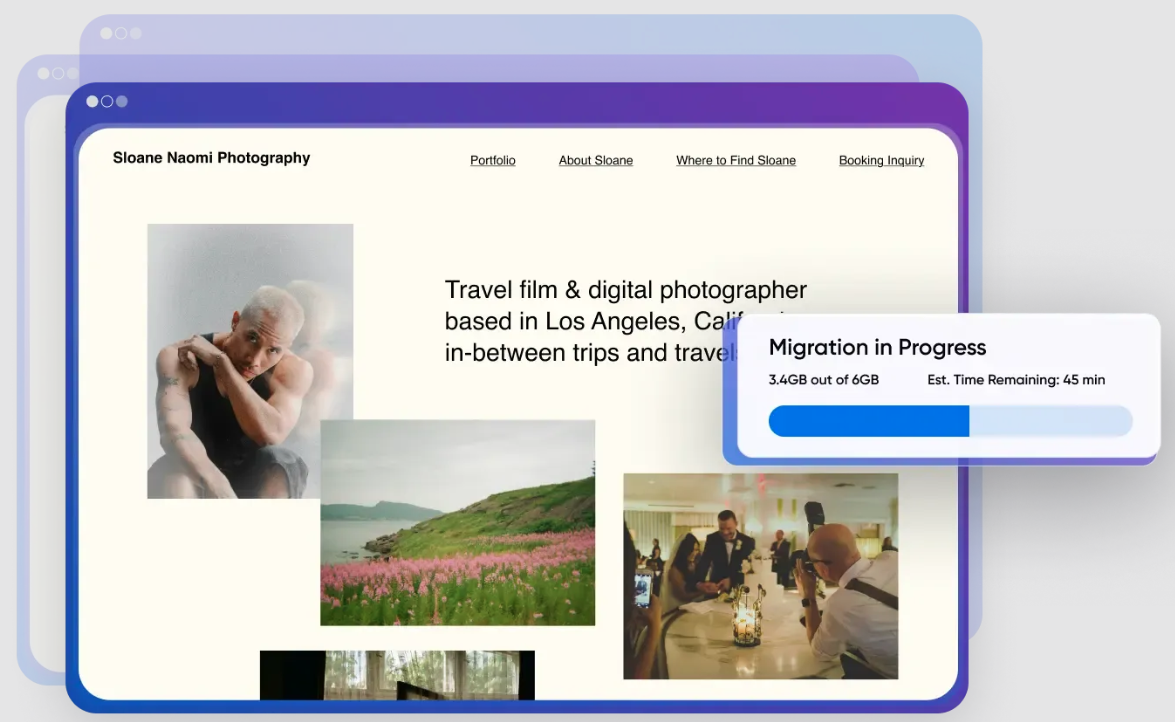
Task: Click the hollow middle window dot
Action: pos(107,101)
